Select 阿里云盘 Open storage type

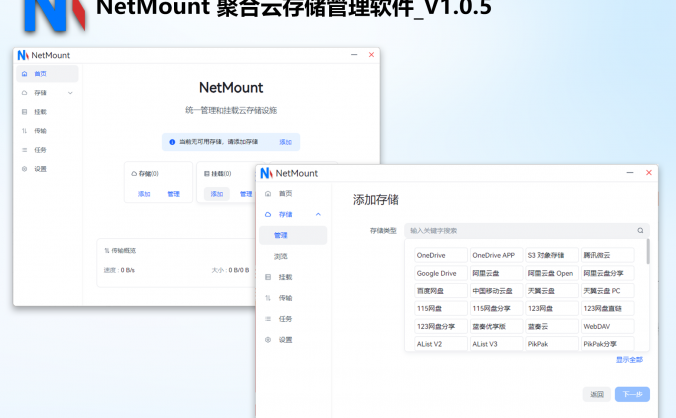[552, 273]
